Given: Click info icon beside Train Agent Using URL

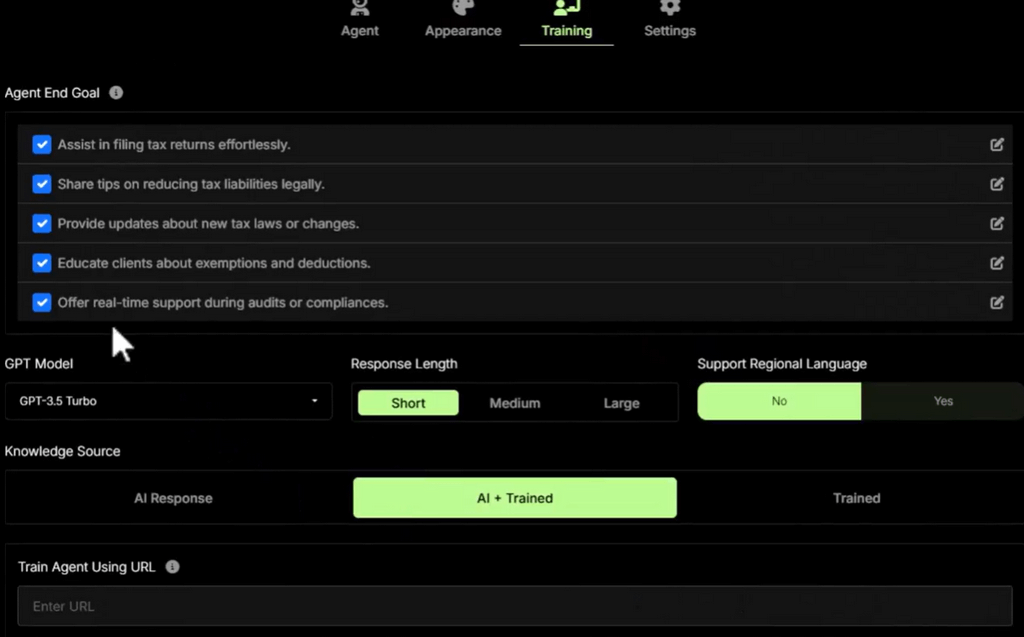Looking at the screenshot, I should (172, 567).
